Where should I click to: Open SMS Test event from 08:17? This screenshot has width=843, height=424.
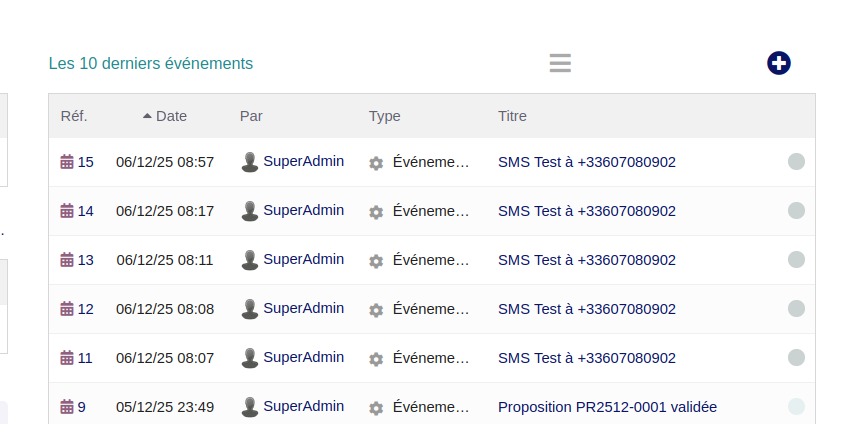(586, 211)
